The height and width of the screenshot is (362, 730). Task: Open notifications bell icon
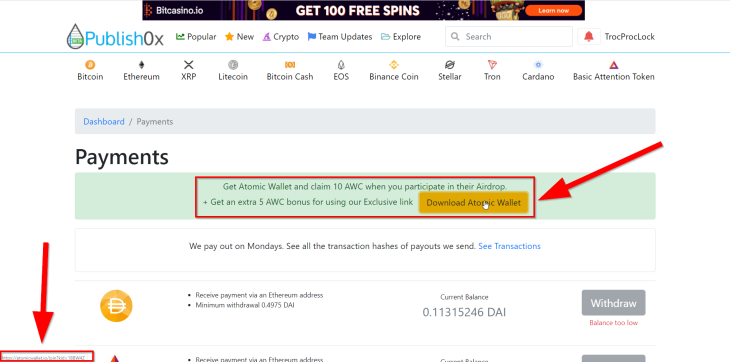click(589, 36)
